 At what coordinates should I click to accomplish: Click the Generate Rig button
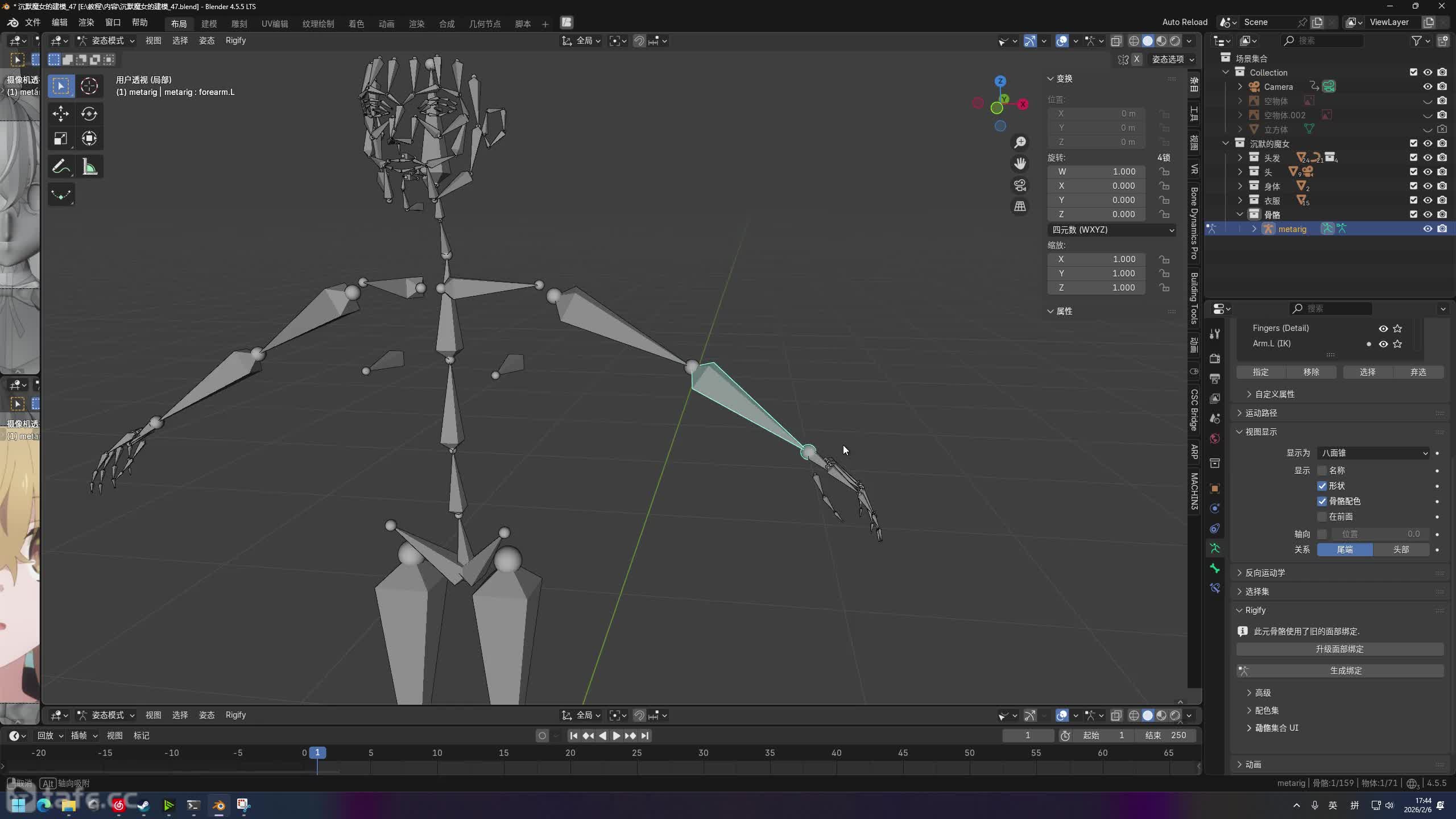pos(1340,671)
